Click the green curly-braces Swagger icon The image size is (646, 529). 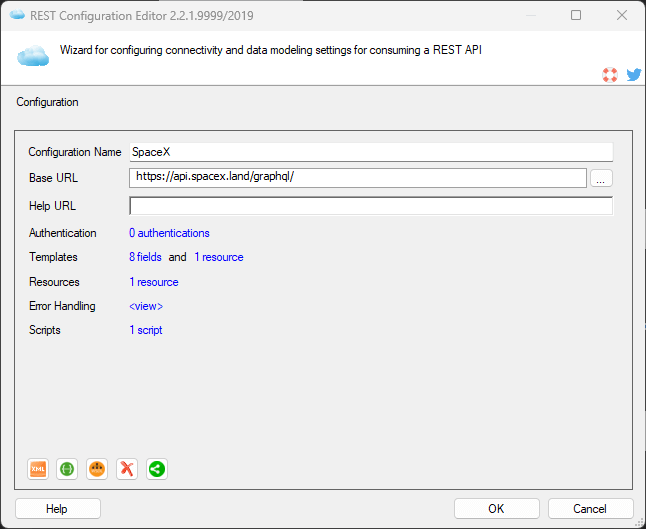coord(67,469)
